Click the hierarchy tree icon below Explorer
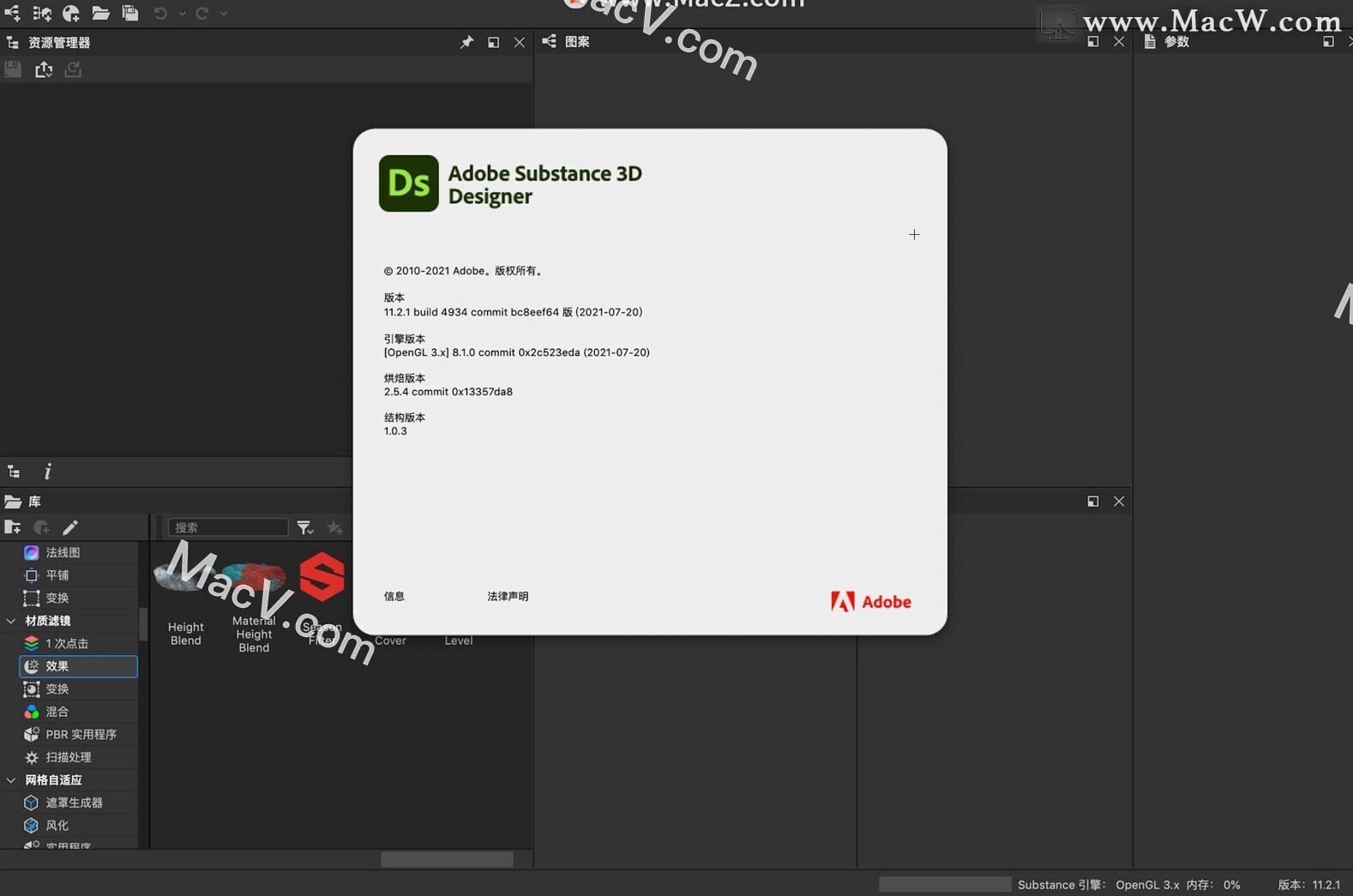This screenshot has height=896, width=1353. click(x=14, y=472)
